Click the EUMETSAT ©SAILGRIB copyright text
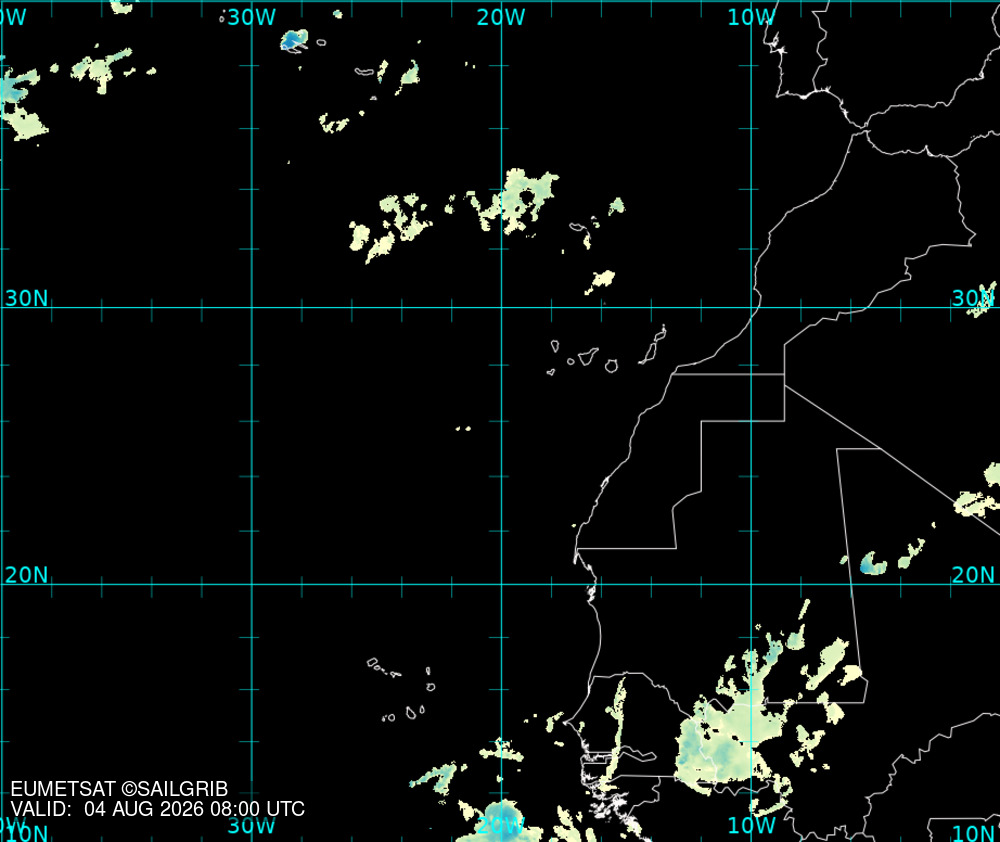 119,789
